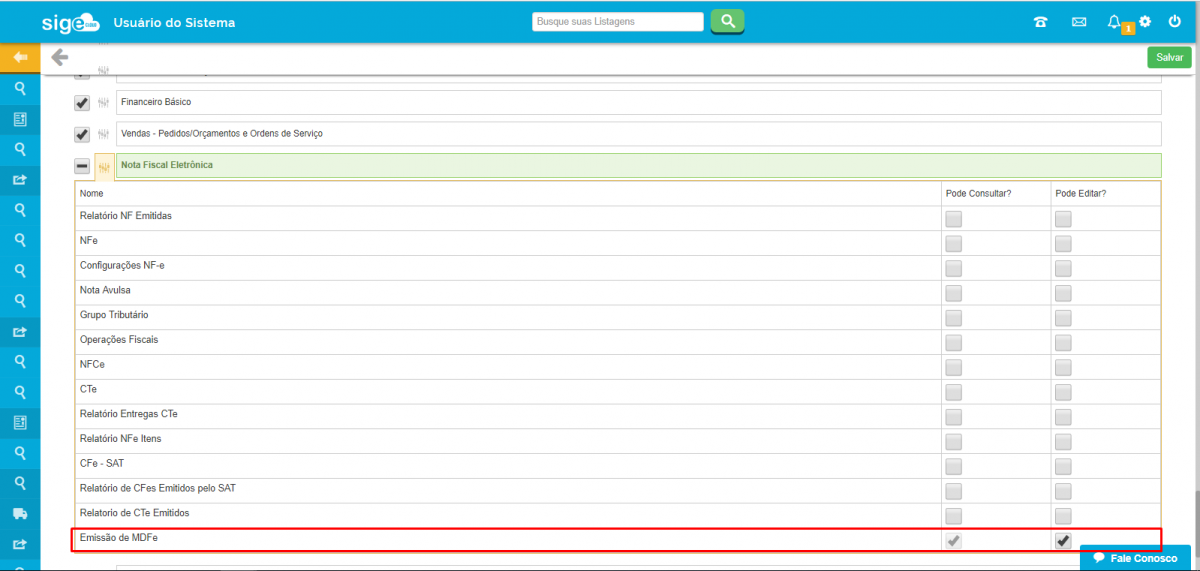Viewport: 1200px width, 571px height.
Task: Enable Pode Consultar for Relatorio de CTe Emitidos
Action: click(954, 516)
